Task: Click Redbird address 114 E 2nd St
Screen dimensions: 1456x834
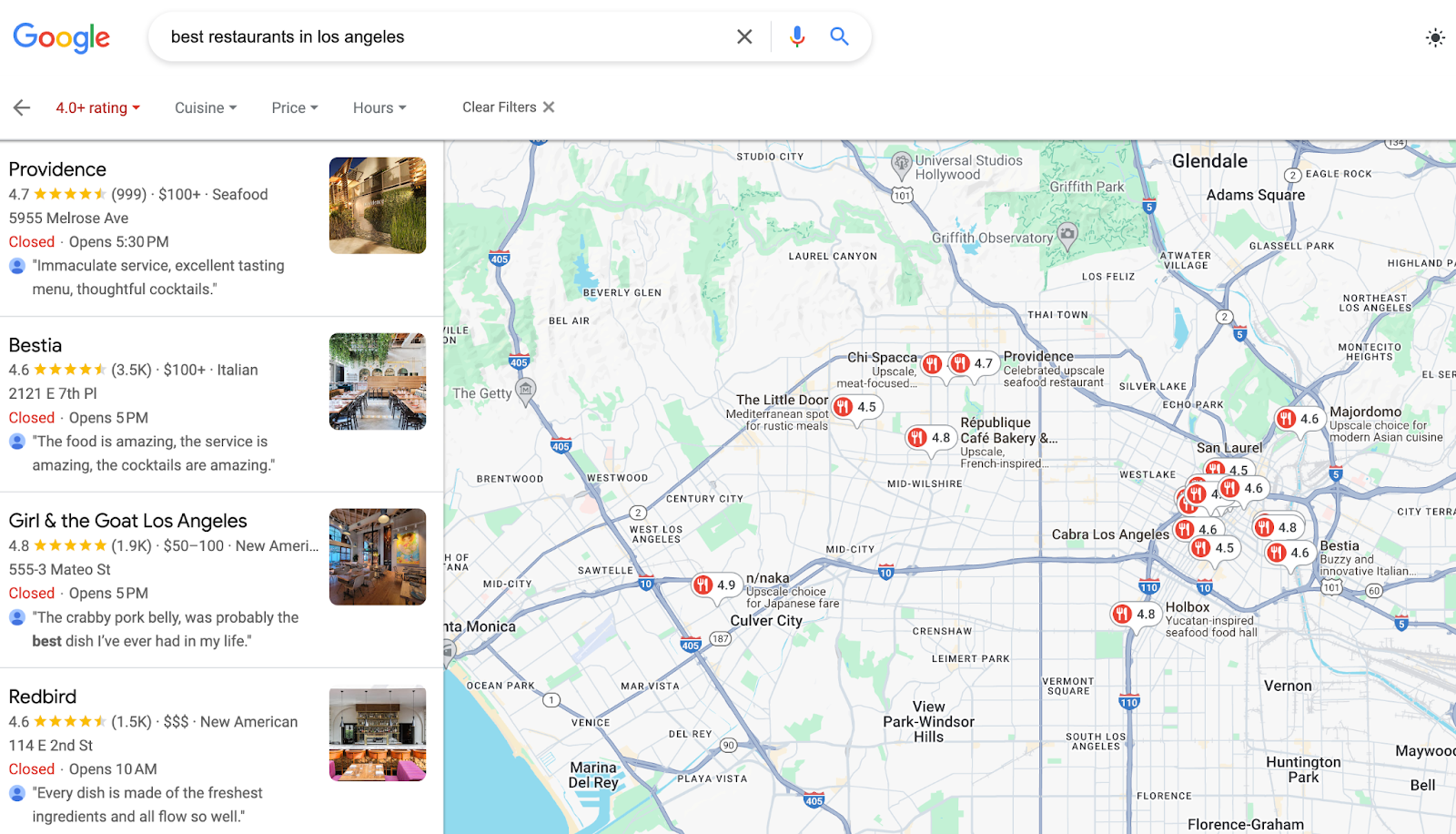Action: click(x=51, y=746)
